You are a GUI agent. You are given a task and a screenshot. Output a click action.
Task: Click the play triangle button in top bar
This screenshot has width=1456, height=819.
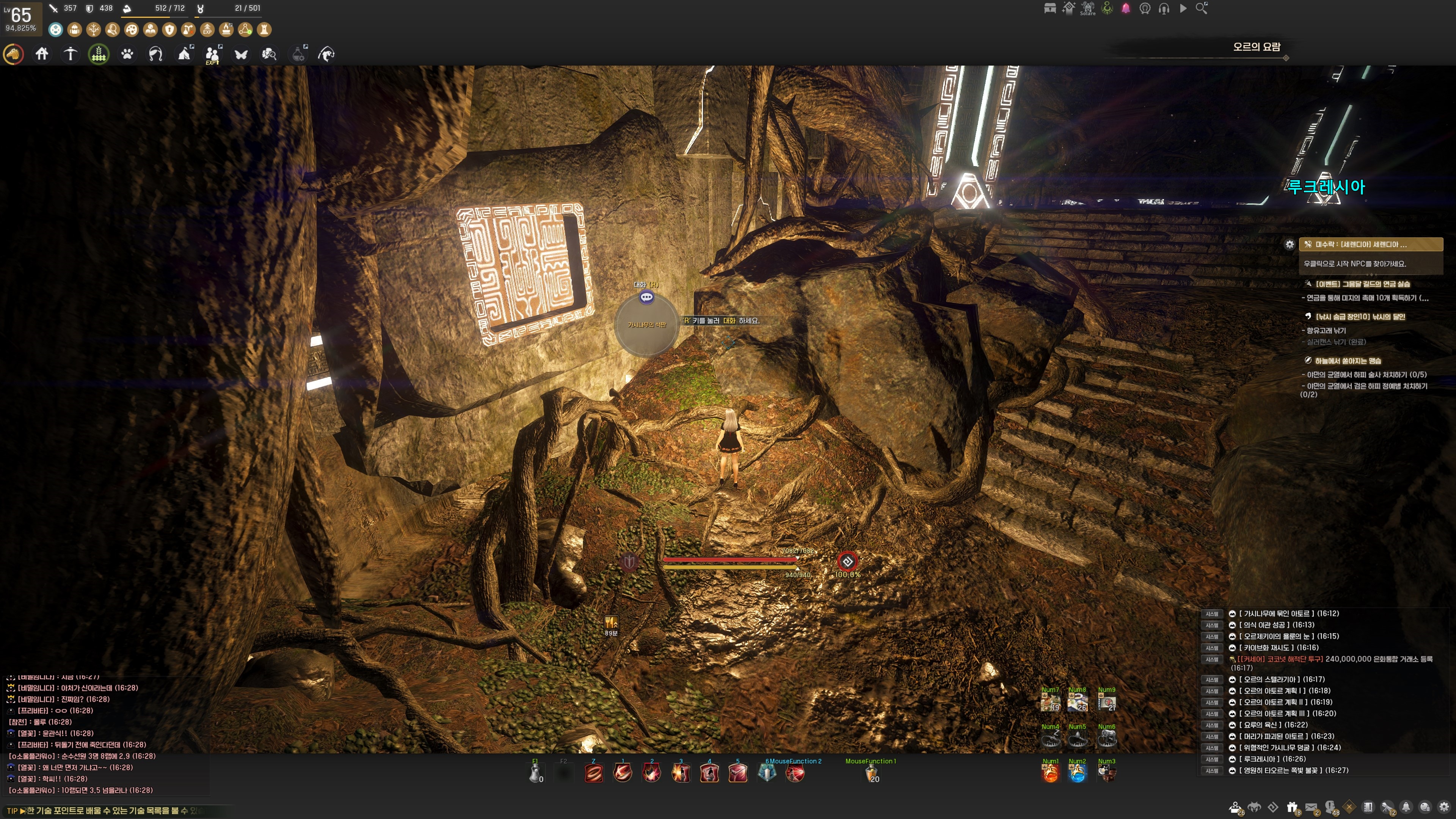1183,8
